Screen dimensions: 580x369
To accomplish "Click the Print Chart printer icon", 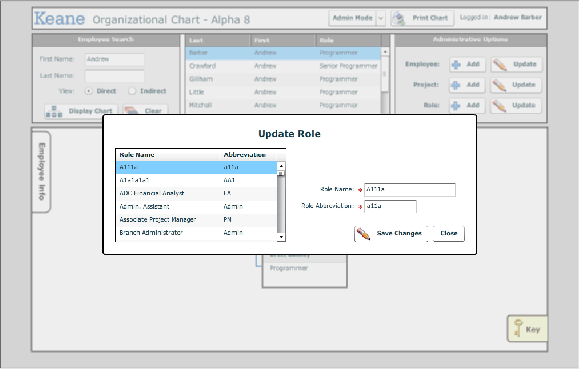I will tap(399, 18).
